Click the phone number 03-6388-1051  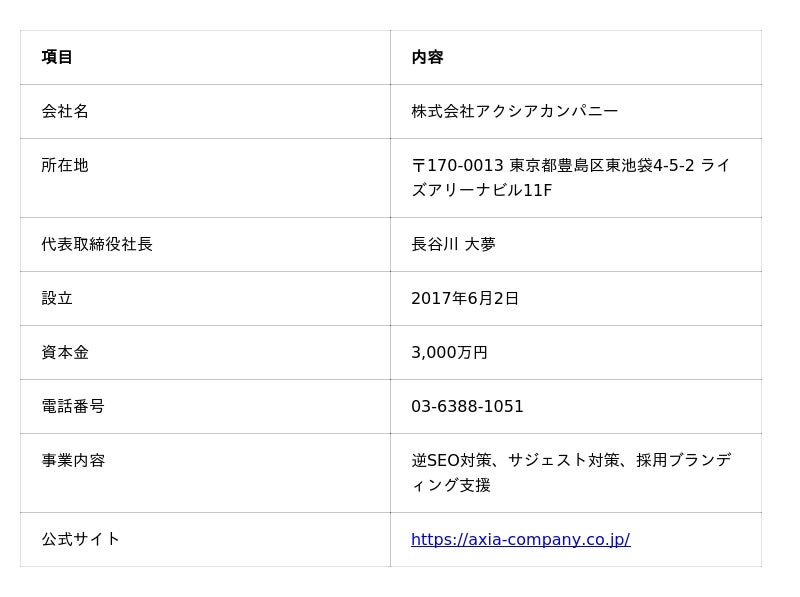click(467, 406)
